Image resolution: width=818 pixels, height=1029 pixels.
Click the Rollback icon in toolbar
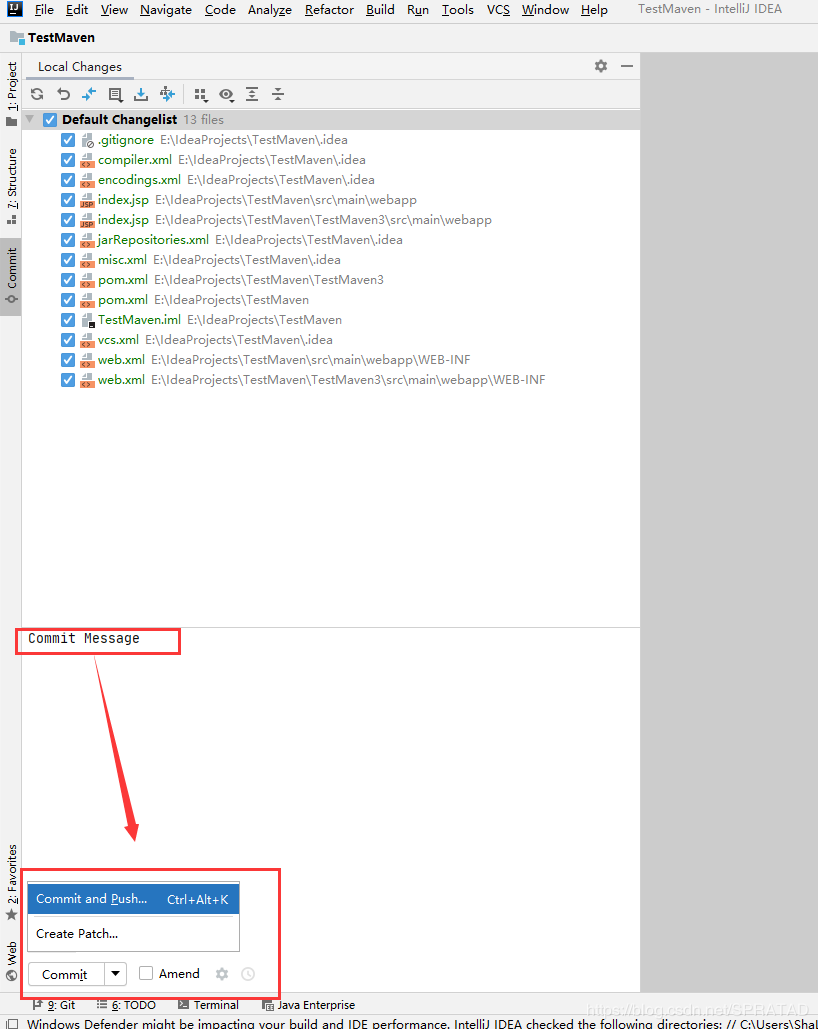pos(63,94)
